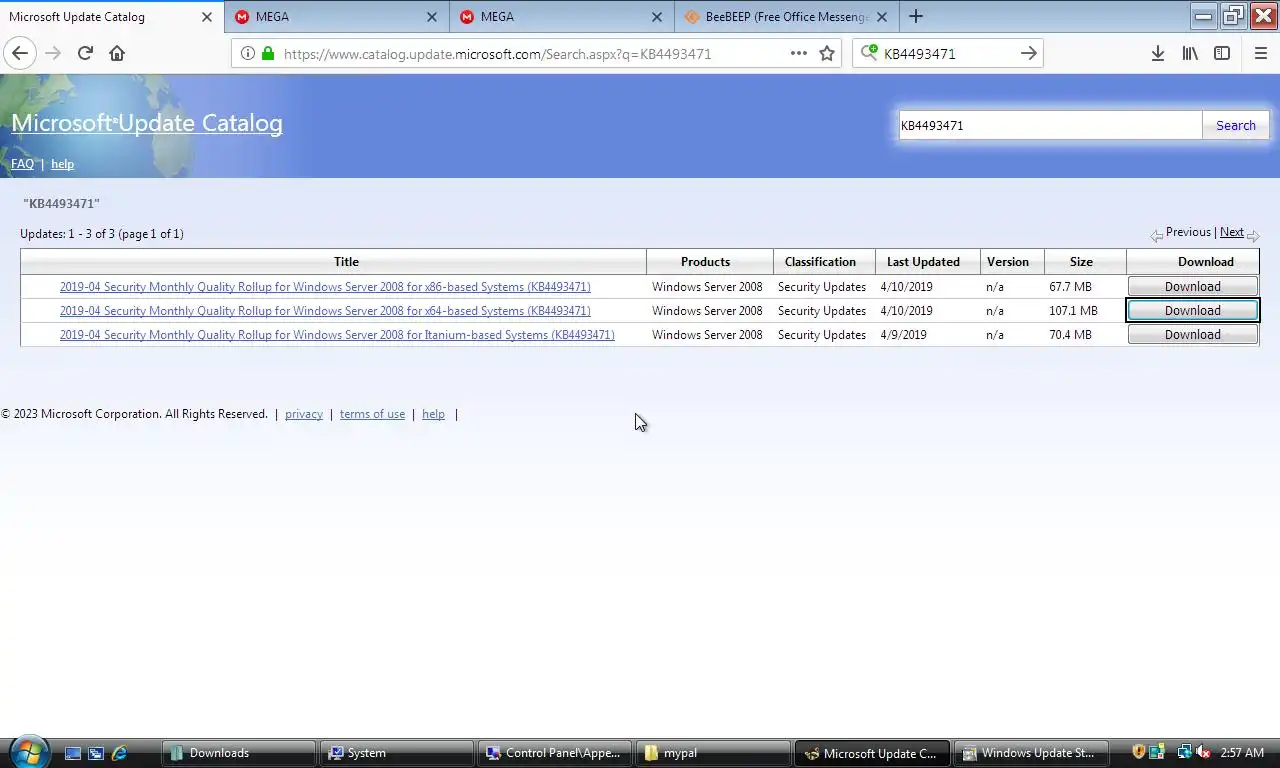Open Itanium-based Systems rollup title link
1280x768 pixels.
point(337,334)
